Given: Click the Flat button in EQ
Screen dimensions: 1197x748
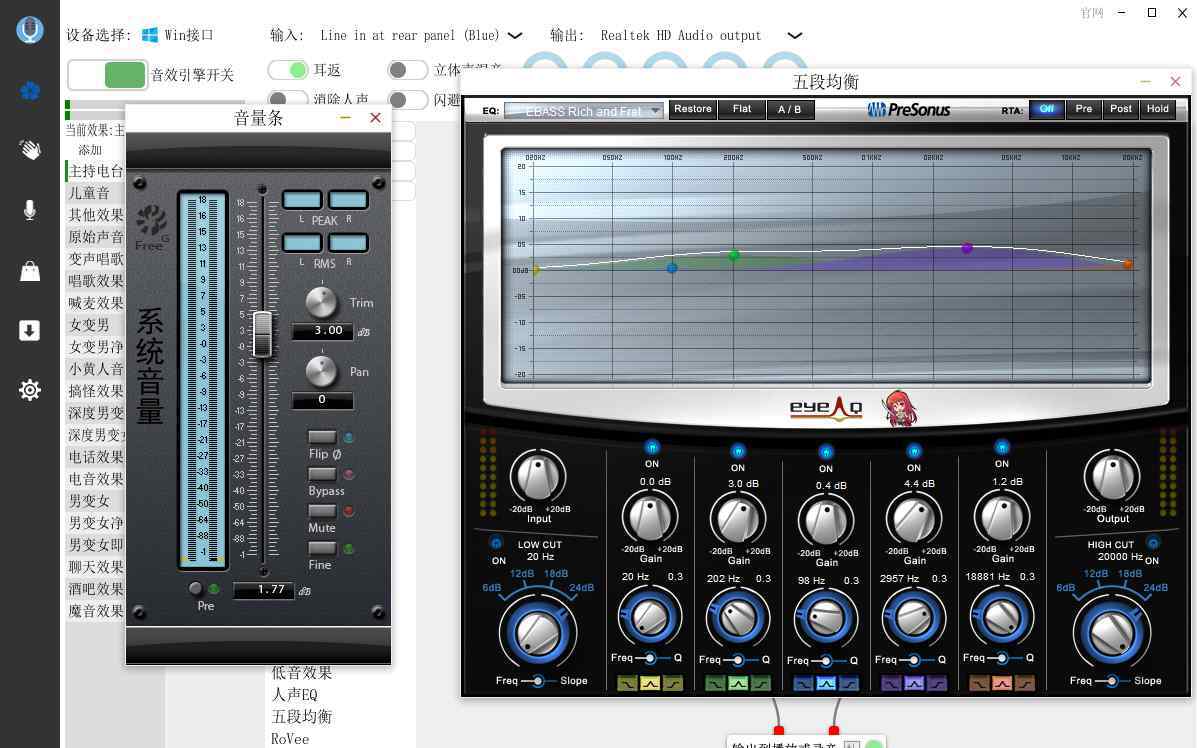Looking at the screenshot, I should point(742,109).
